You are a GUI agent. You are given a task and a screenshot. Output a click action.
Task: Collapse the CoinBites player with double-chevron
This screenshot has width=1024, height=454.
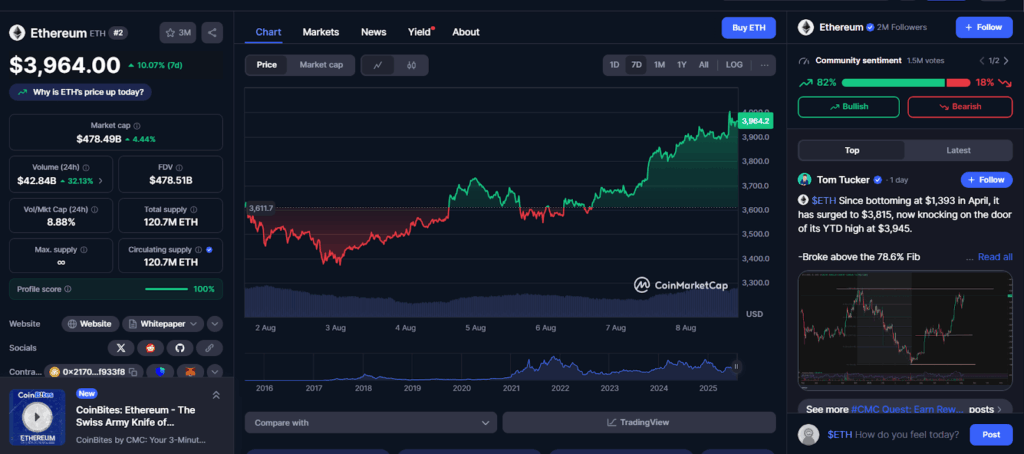[216, 395]
